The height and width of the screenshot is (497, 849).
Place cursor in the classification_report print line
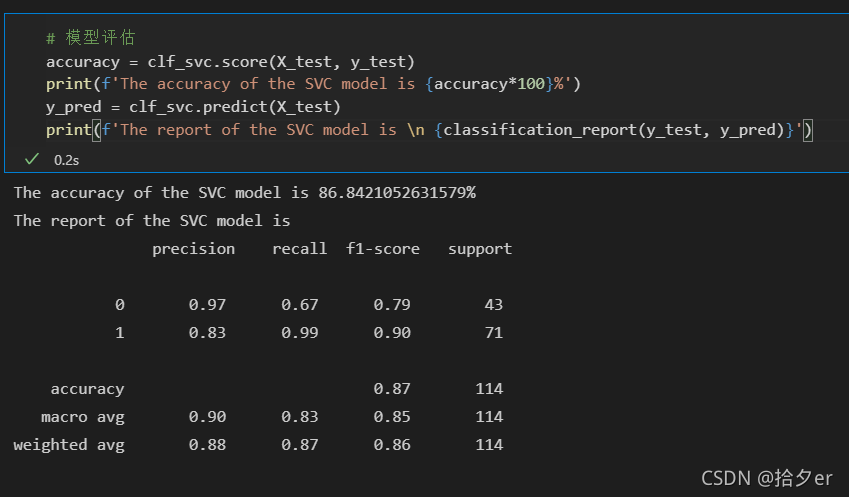pyautogui.click(x=429, y=130)
